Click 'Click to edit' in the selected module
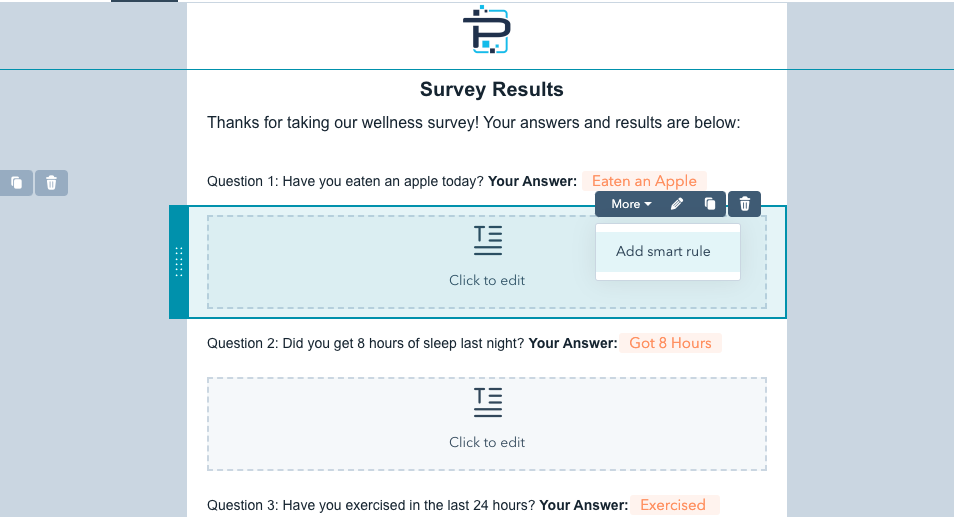 [487, 280]
